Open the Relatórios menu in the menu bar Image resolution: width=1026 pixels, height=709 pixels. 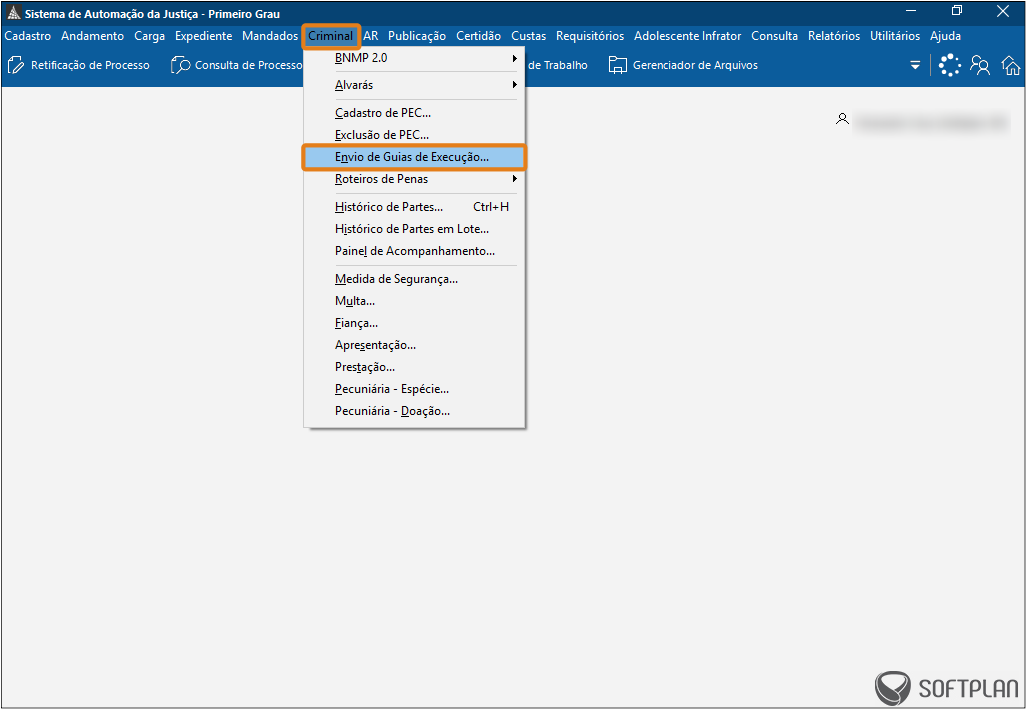pyautogui.click(x=834, y=36)
